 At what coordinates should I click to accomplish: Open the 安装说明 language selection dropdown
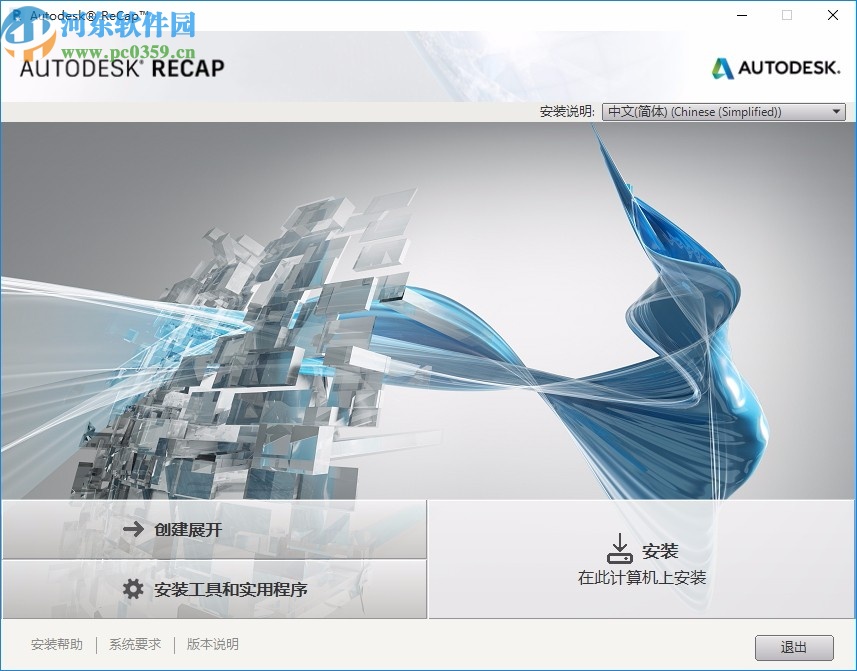click(722, 111)
